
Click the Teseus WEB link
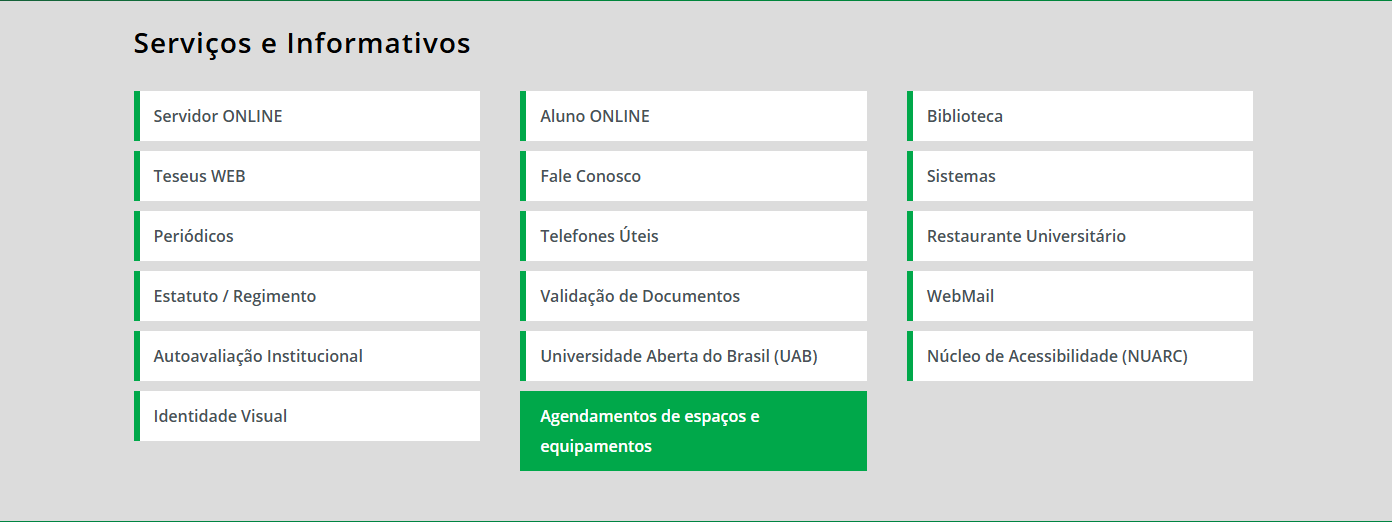pyautogui.click(x=200, y=176)
